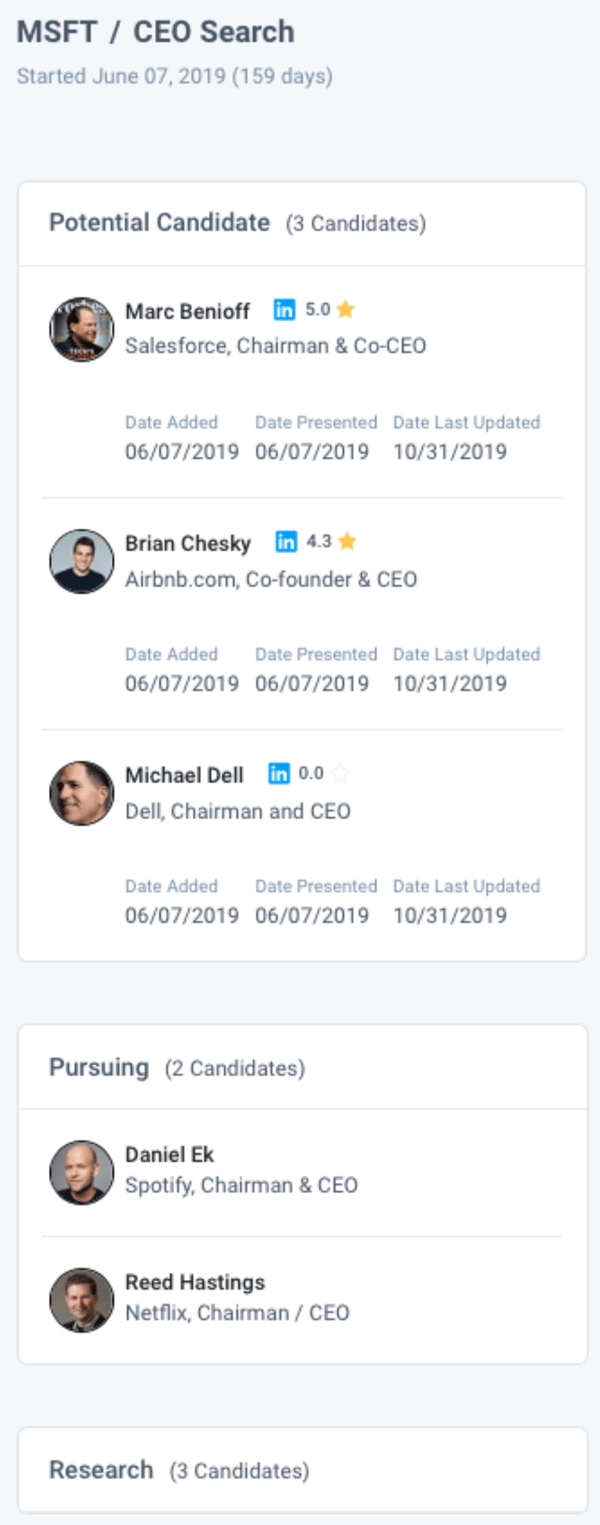Click Marc Benioff's profile photo
Viewport: 600px width, 1525px height.
click(81, 328)
